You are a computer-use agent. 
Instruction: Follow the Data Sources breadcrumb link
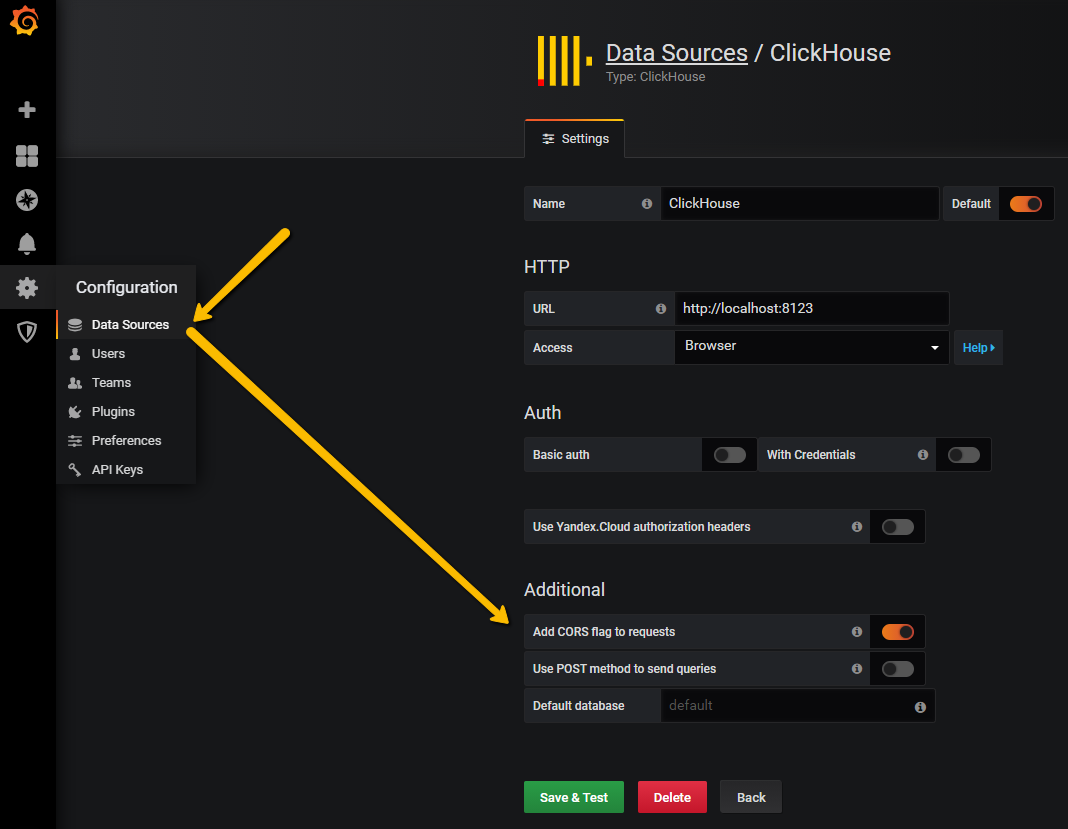click(676, 53)
